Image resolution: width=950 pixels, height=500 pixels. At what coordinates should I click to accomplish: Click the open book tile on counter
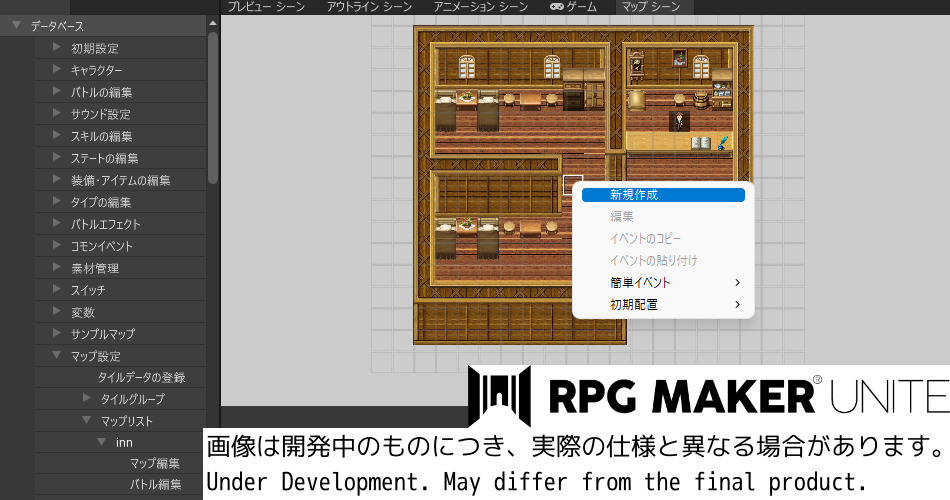coord(701,145)
